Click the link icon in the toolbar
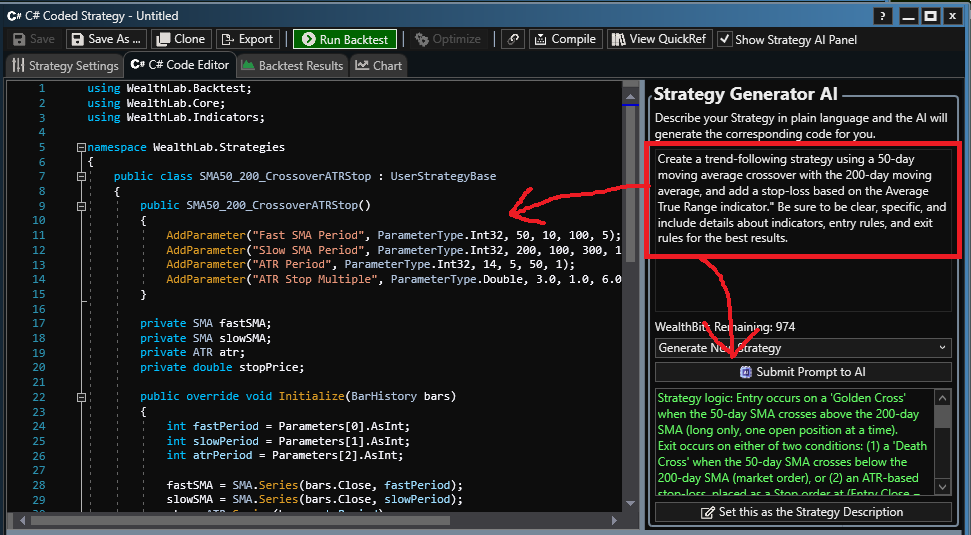Screen dimensions: 971x535 (x=513, y=39)
